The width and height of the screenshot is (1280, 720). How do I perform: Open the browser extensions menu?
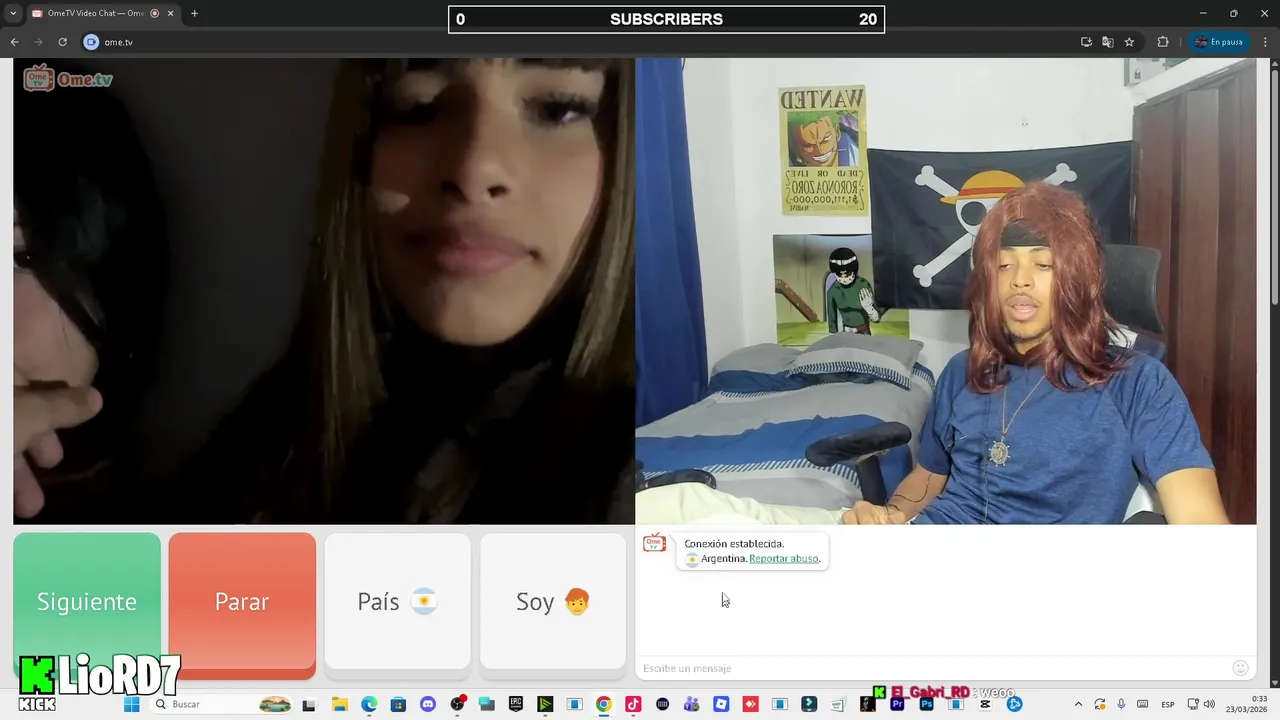click(x=1163, y=42)
